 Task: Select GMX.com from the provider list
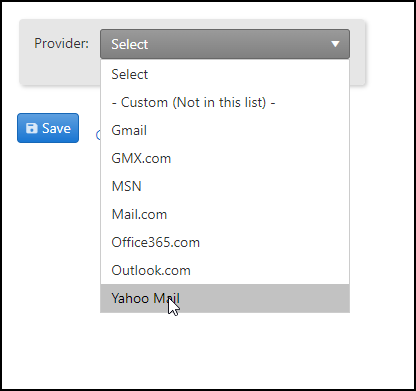[225, 158]
